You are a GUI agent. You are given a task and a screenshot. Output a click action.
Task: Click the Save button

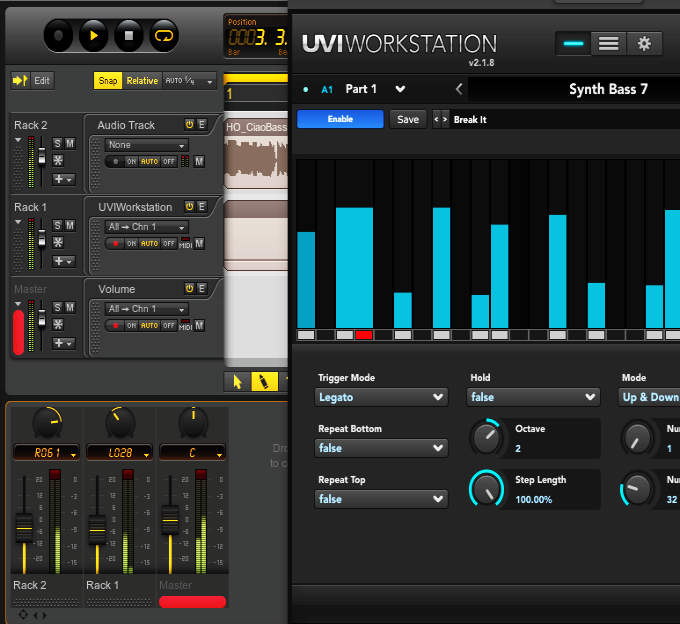click(x=408, y=119)
